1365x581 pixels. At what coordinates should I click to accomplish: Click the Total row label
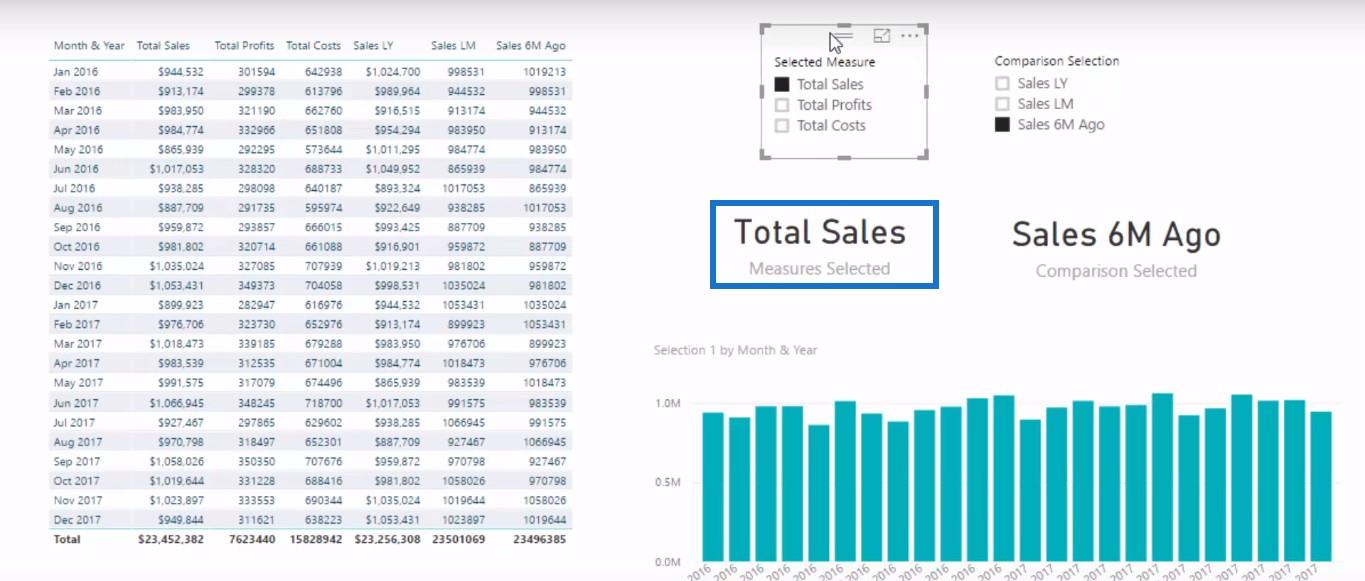[x=66, y=539]
